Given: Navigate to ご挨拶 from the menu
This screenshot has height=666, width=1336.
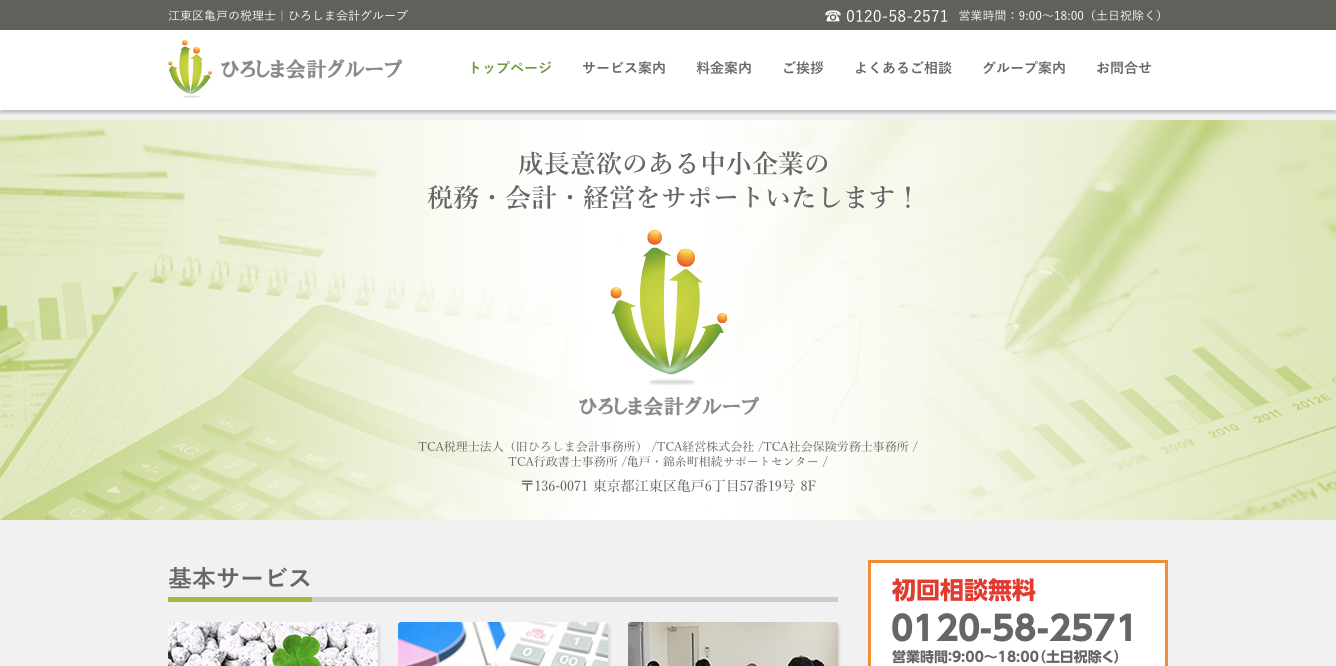Looking at the screenshot, I should point(802,68).
